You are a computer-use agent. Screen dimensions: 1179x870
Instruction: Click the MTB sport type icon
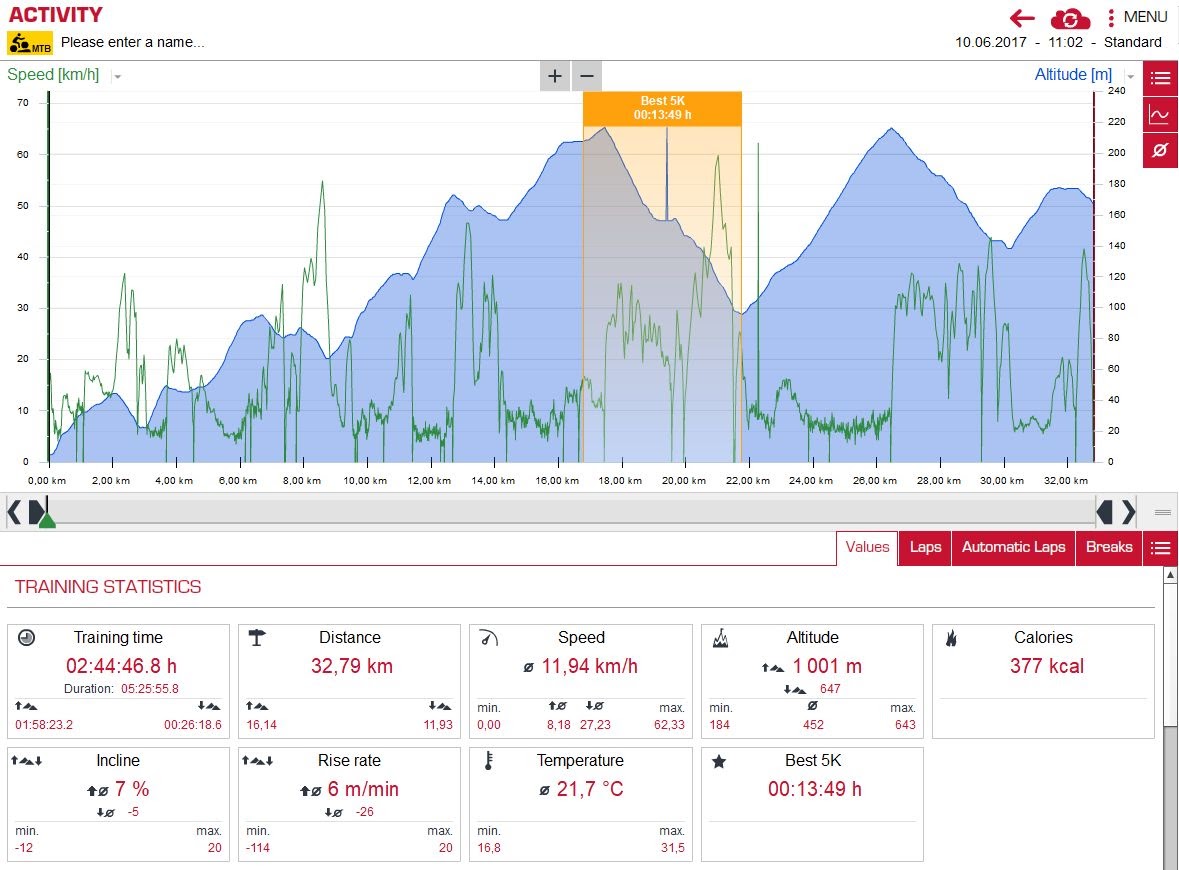click(x=30, y=43)
